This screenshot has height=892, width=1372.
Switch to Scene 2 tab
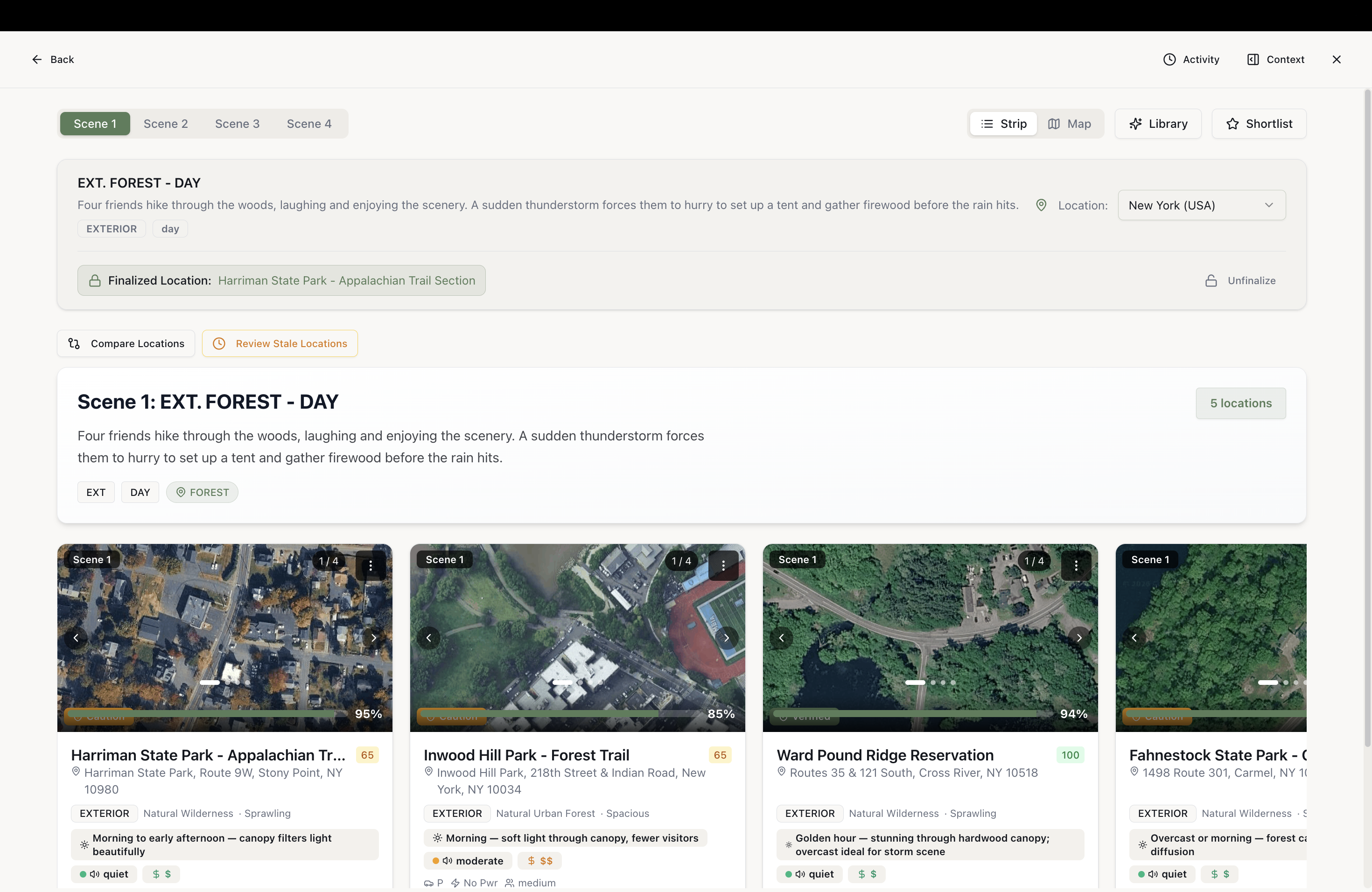[166, 123]
